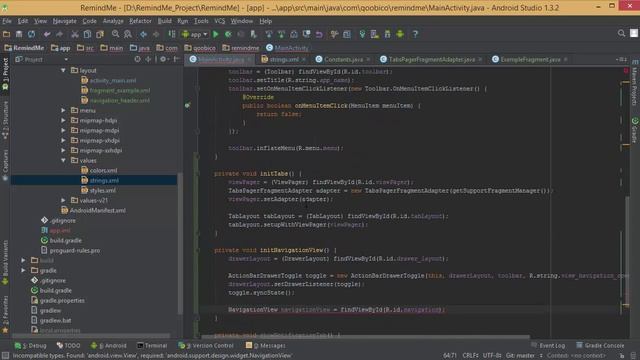The height and width of the screenshot is (360, 640).
Task: Open Search Everywhere magnifier icon
Action: pos(621,33)
